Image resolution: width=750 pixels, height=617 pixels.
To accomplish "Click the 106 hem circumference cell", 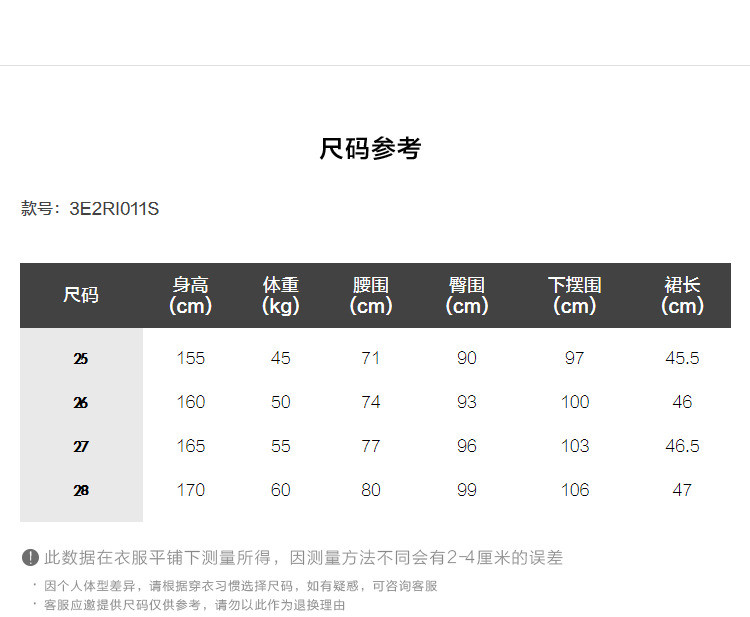I will point(574,490).
